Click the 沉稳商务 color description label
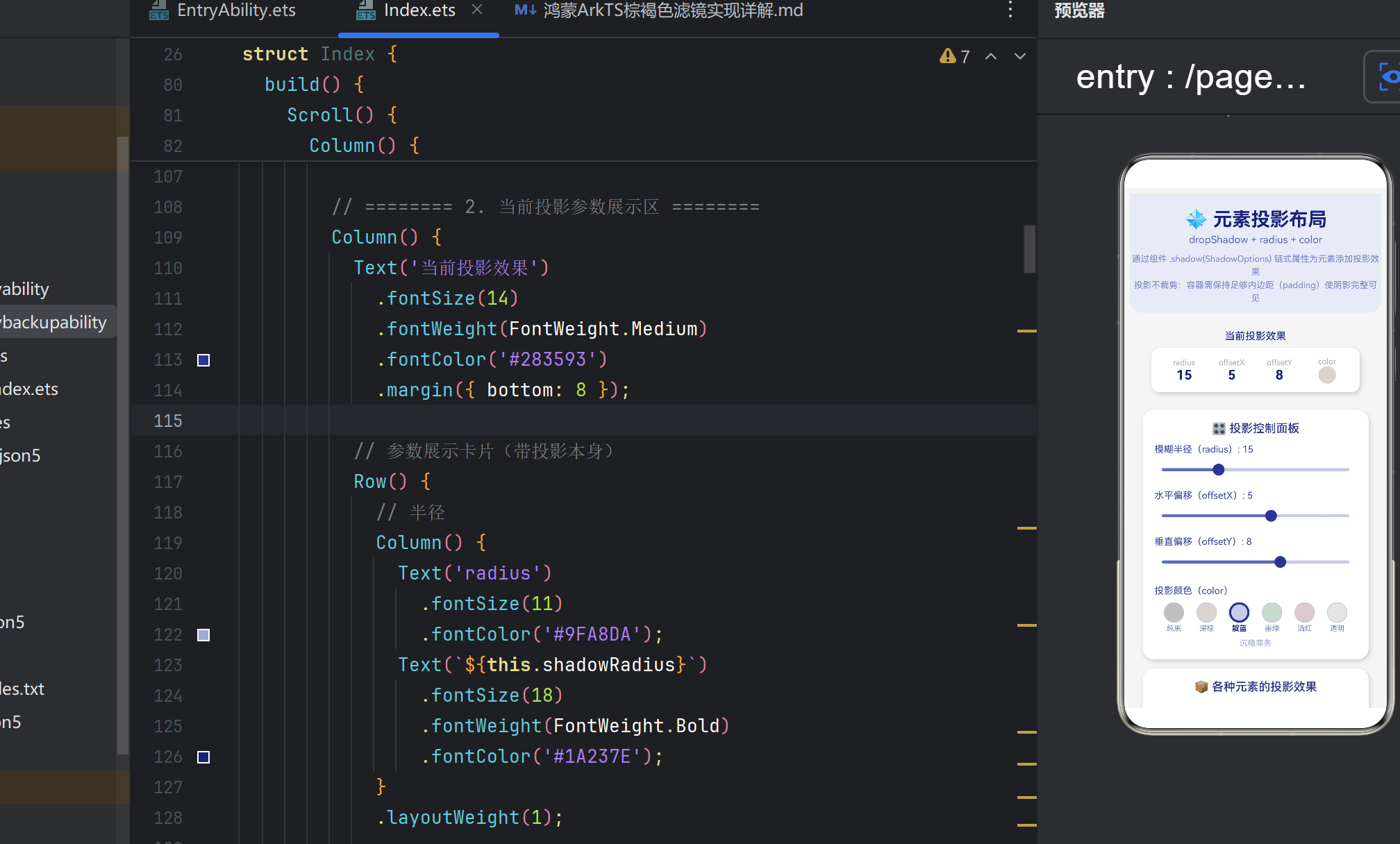This screenshot has width=1400, height=844. (x=1256, y=643)
